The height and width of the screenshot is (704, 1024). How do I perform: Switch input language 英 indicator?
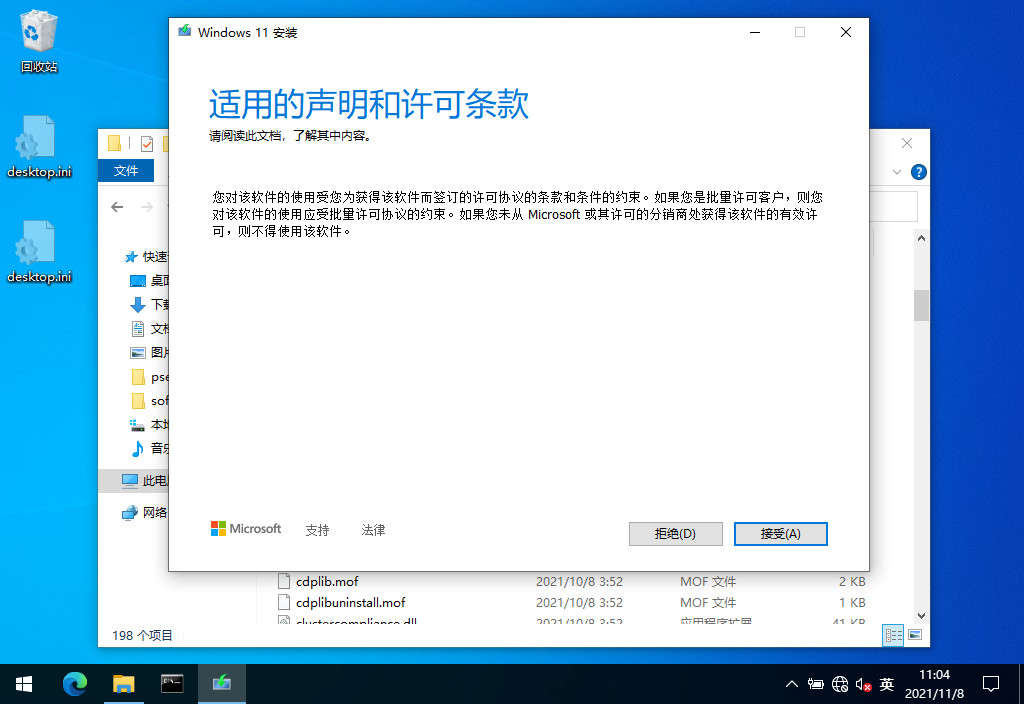point(886,684)
